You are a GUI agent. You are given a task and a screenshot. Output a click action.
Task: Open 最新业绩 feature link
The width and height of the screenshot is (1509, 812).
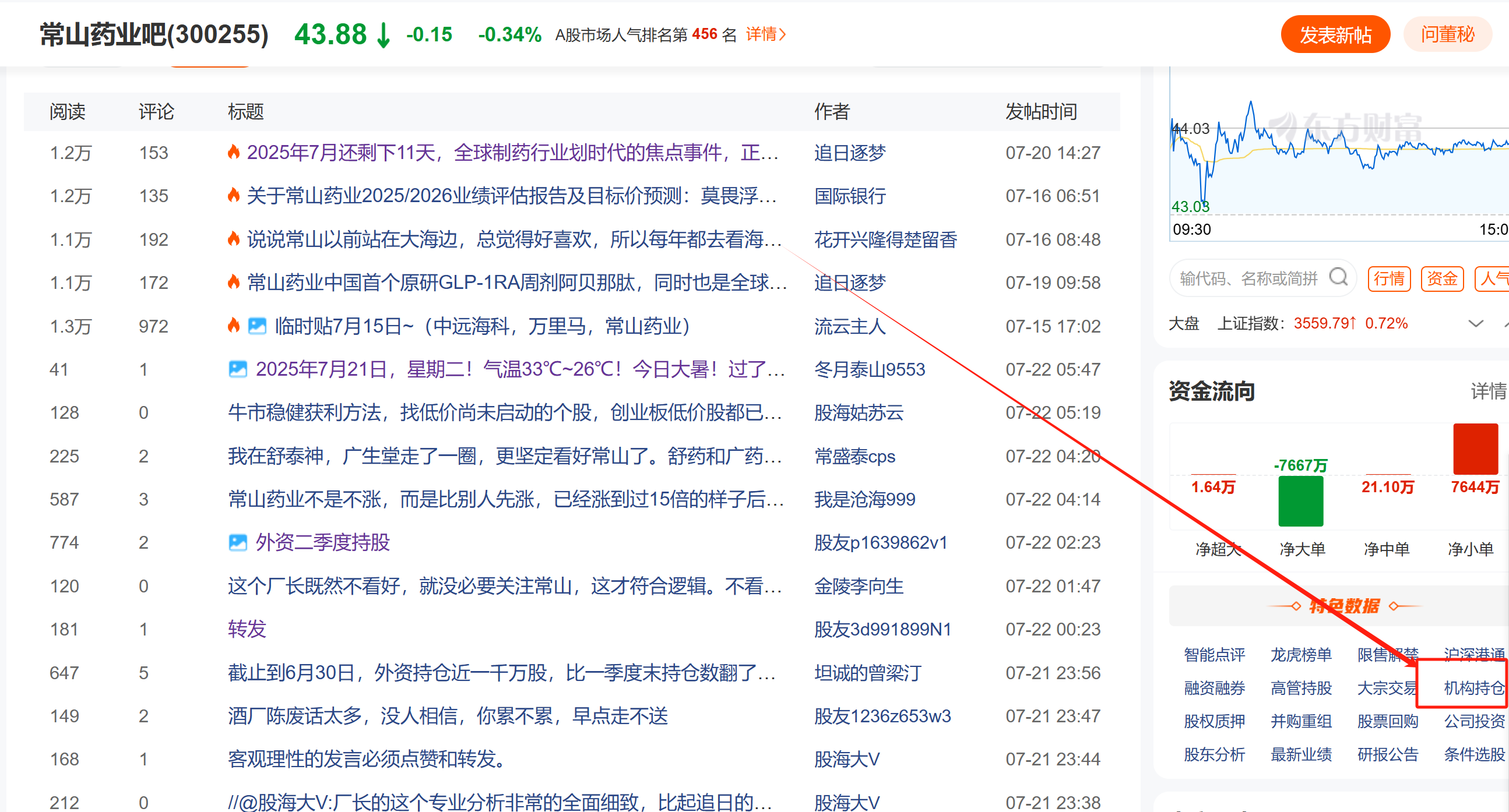coord(1301,755)
